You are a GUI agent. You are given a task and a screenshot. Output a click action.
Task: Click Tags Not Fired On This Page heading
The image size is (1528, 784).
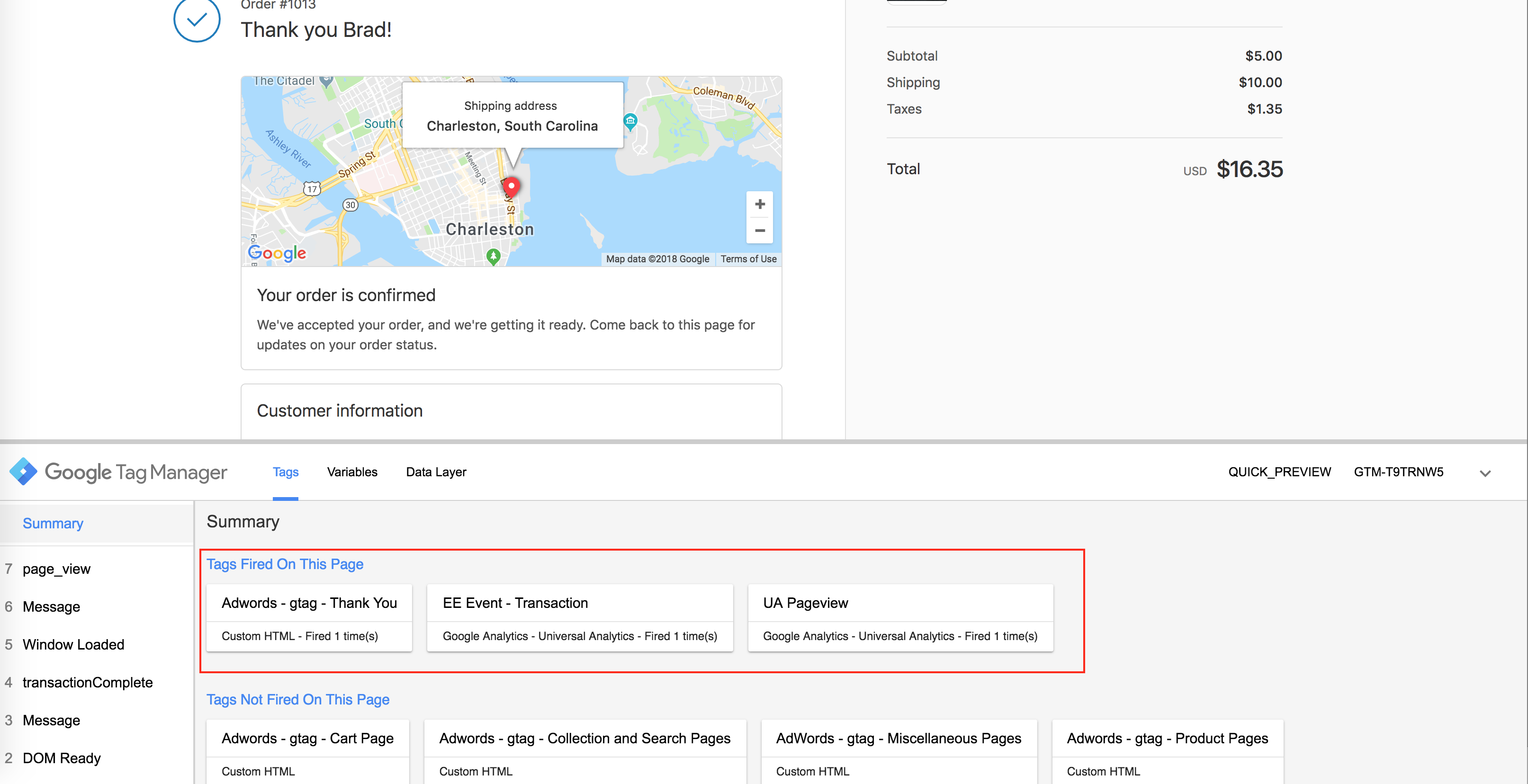pos(298,700)
